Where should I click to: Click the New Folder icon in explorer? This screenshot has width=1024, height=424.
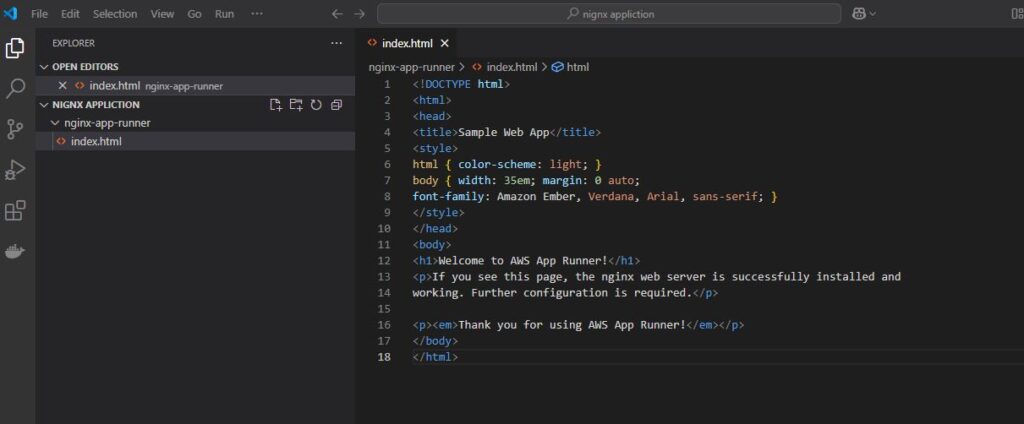click(296, 105)
